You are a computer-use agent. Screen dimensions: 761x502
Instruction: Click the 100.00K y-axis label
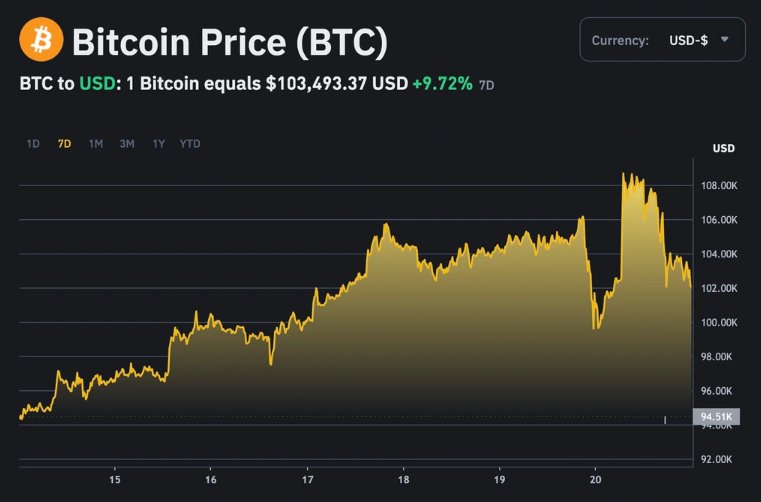(x=719, y=323)
